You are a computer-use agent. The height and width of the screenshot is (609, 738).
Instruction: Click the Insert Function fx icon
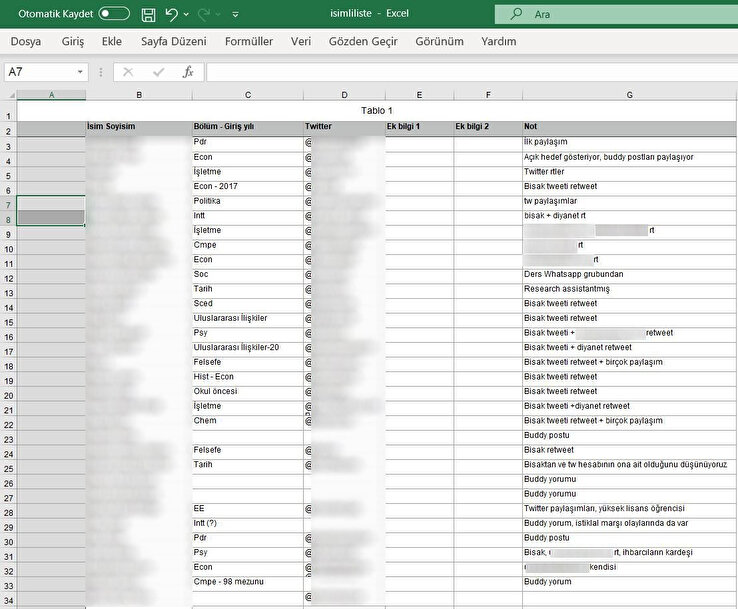[x=187, y=73]
